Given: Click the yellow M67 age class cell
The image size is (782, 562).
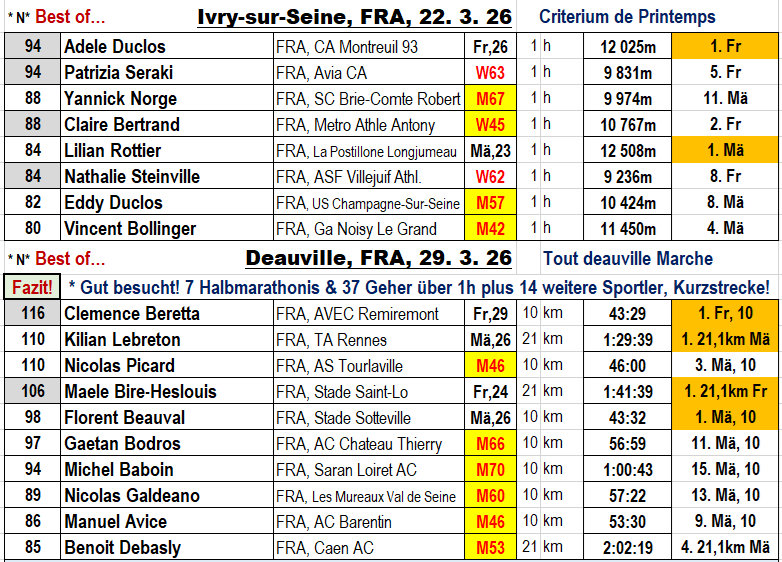Looking at the screenshot, I should coord(490,99).
